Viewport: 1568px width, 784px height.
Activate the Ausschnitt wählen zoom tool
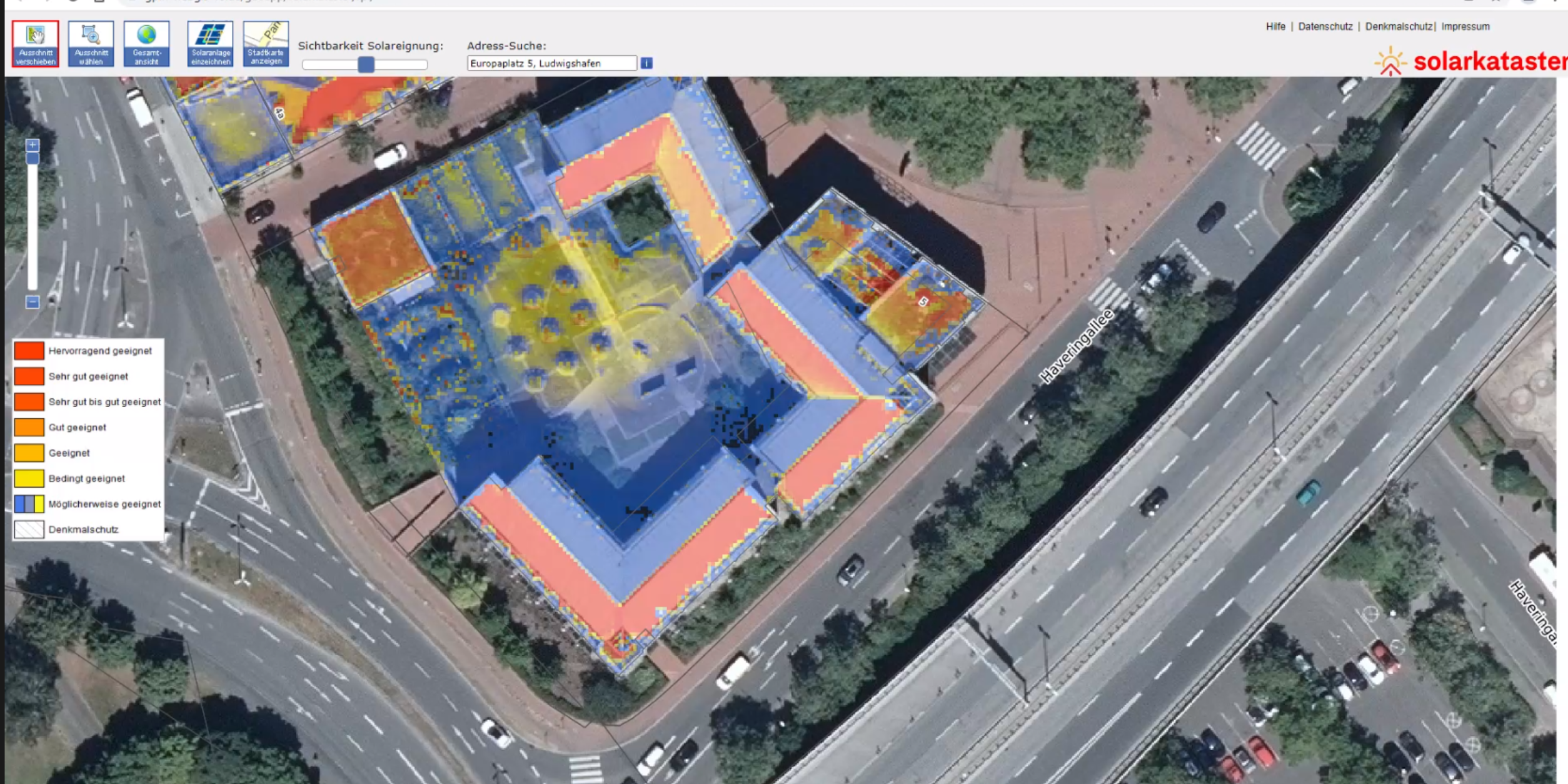tap(91, 44)
